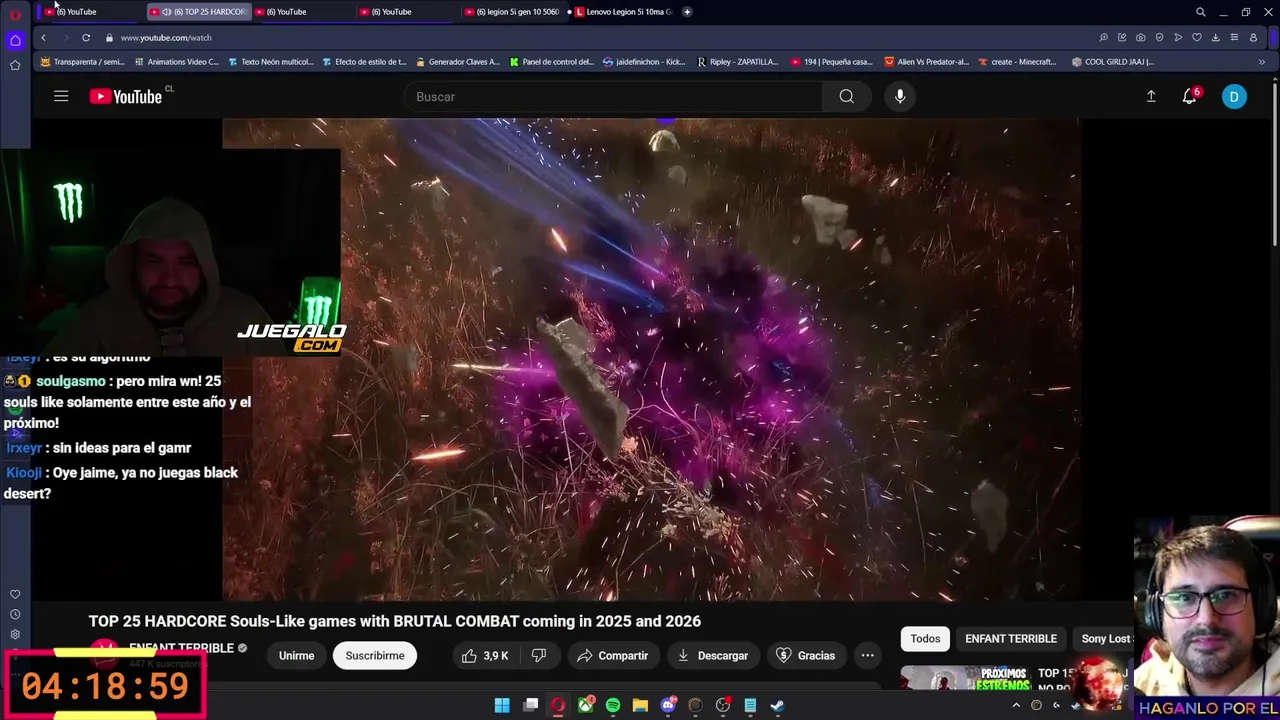This screenshot has width=1280, height=720.
Task: Open Discord from the taskbar
Action: tap(668, 705)
